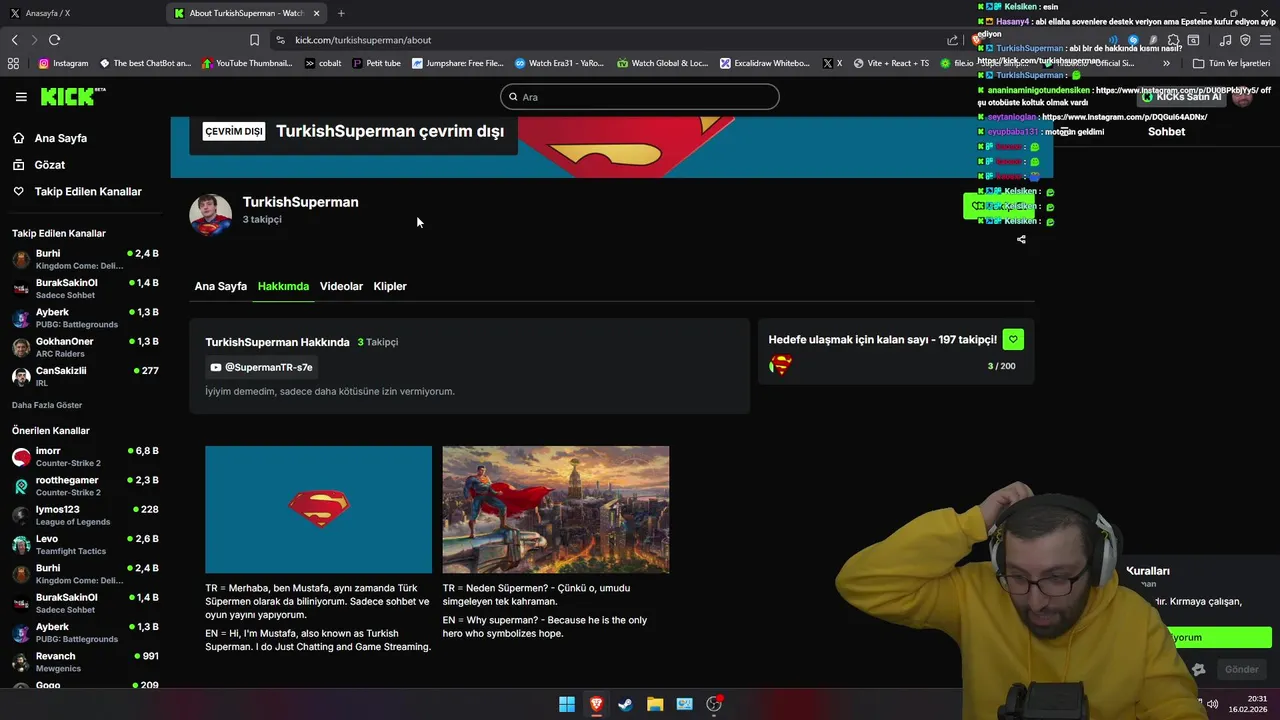Image resolution: width=1280 pixels, height=720 pixels.
Task: Open the Windows Start button
Action: [567, 704]
